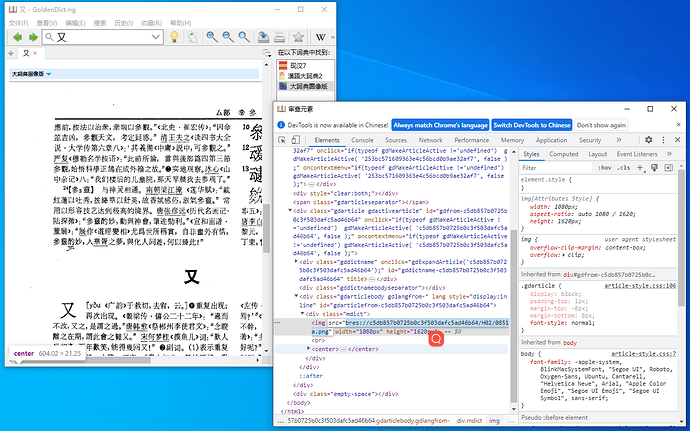The width and height of the screenshot is (690, 431).
Task: Click the Don't show again link
Action: click(602, 125)
